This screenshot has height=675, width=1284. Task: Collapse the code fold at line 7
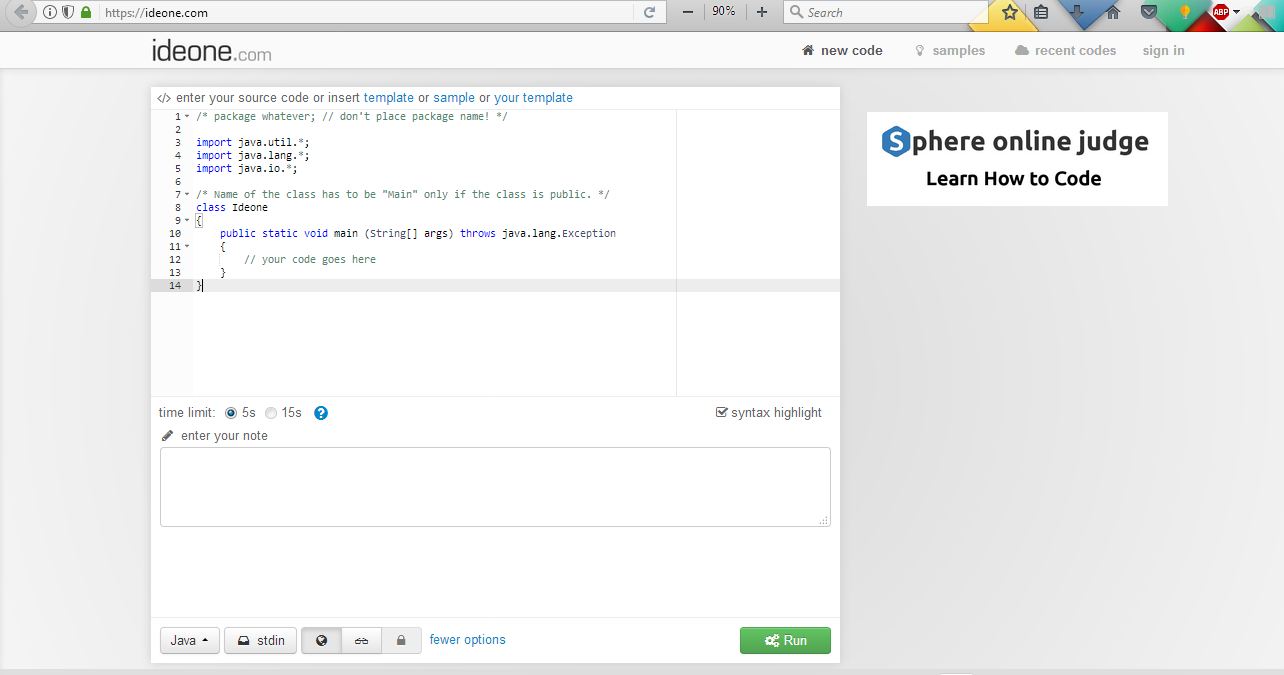(187, 195)
